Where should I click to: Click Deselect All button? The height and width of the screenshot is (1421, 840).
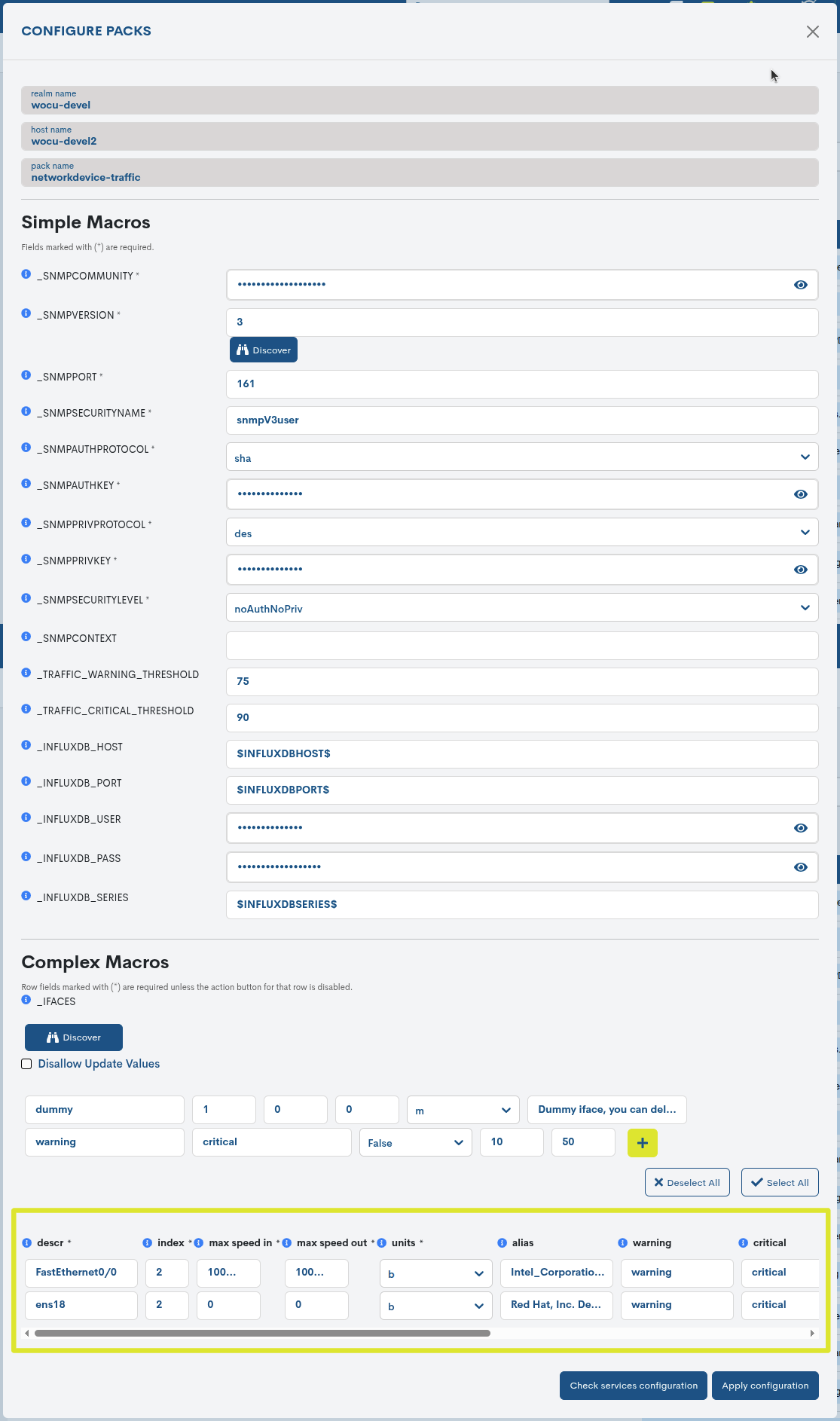pyautogui.click(x=687, y=1182)
